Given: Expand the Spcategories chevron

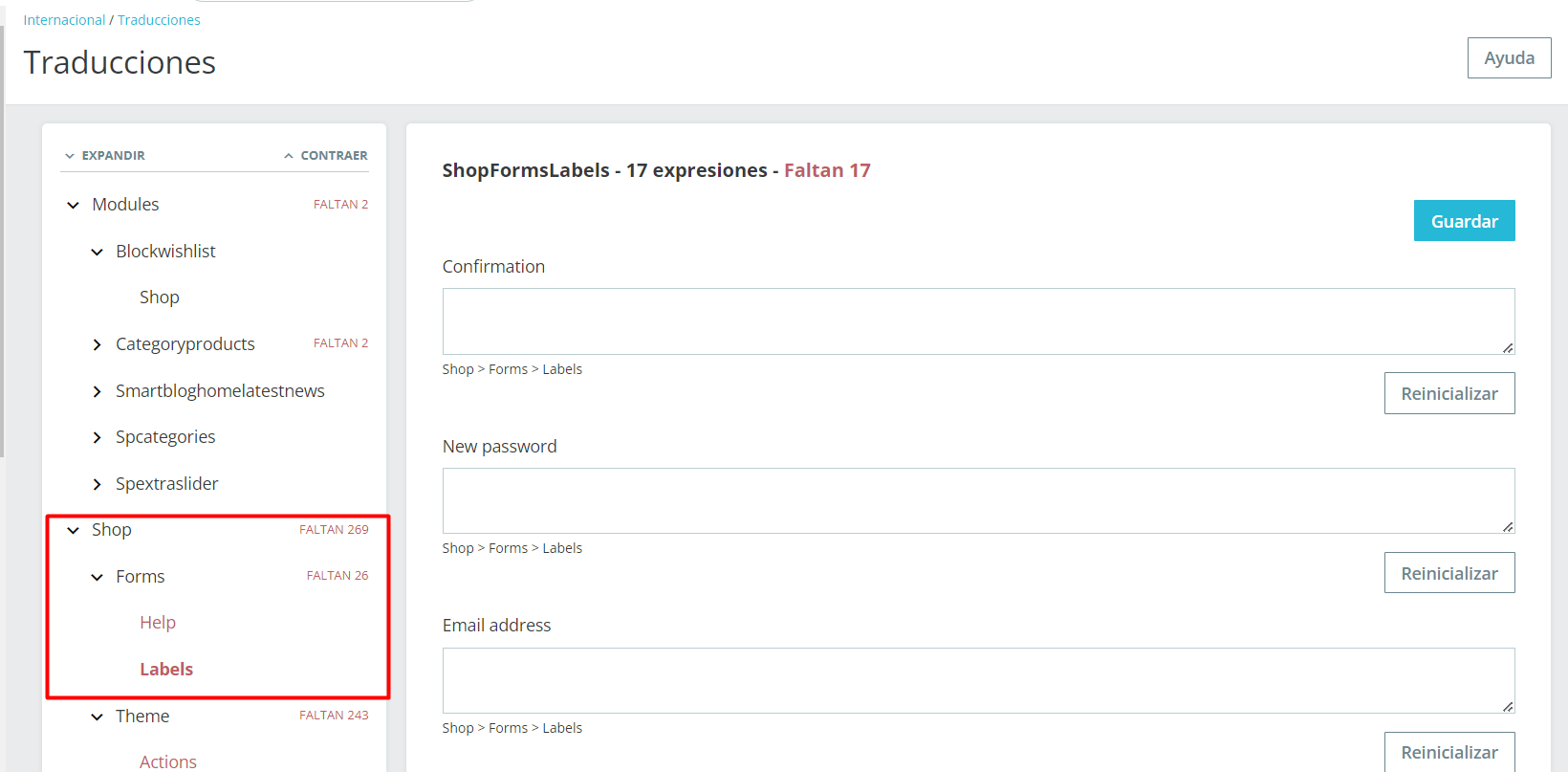Looking at the screenshot, I should click(97, 437).
